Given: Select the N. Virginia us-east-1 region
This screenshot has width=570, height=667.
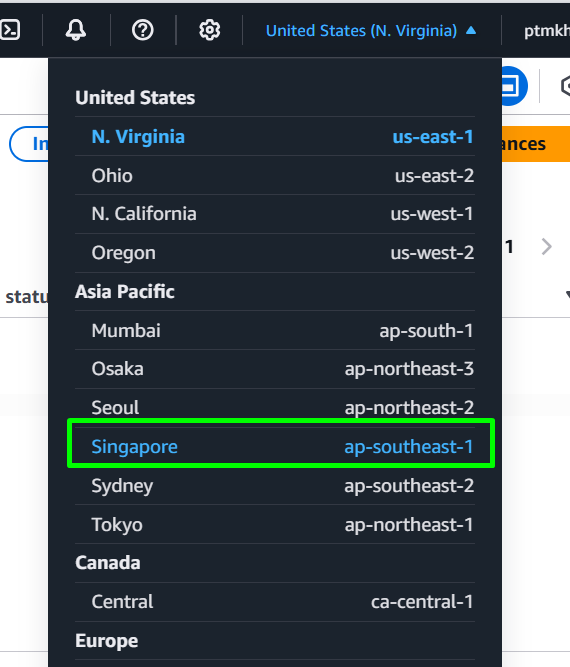Looking at the screenshot, I should [275, 137].
